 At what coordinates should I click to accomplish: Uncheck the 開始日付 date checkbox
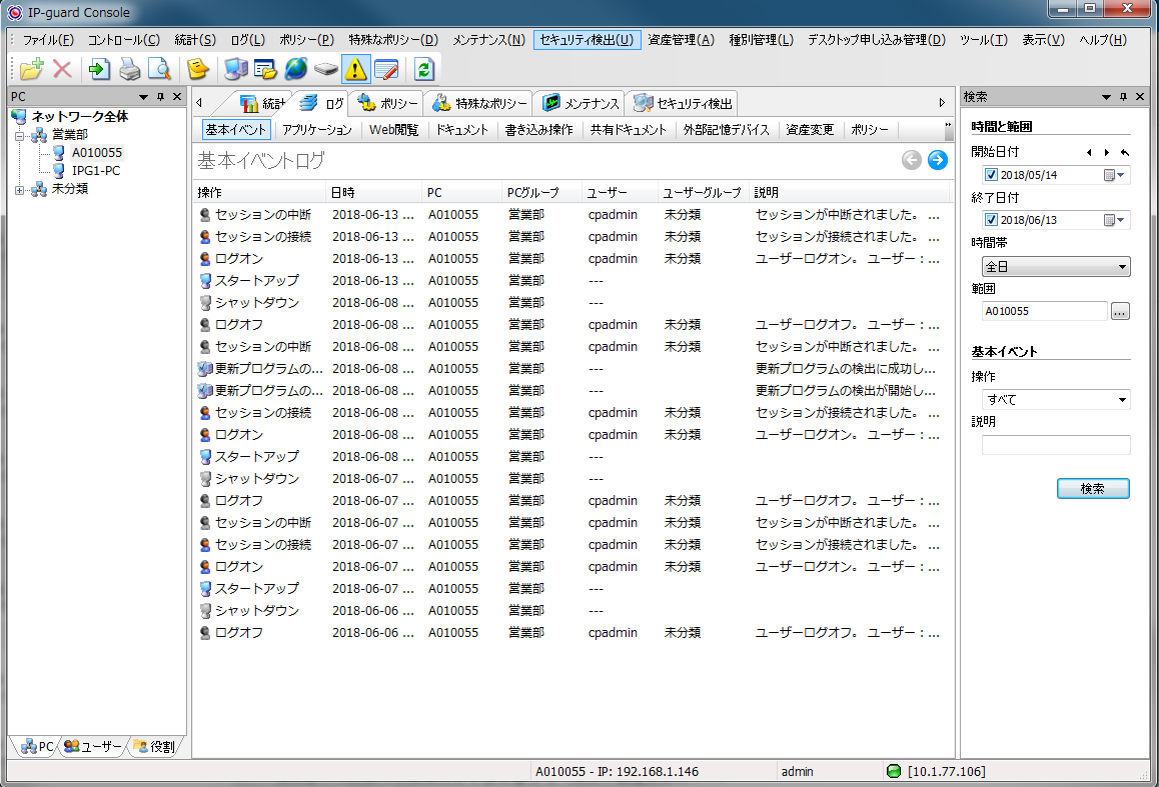(991, 175)
